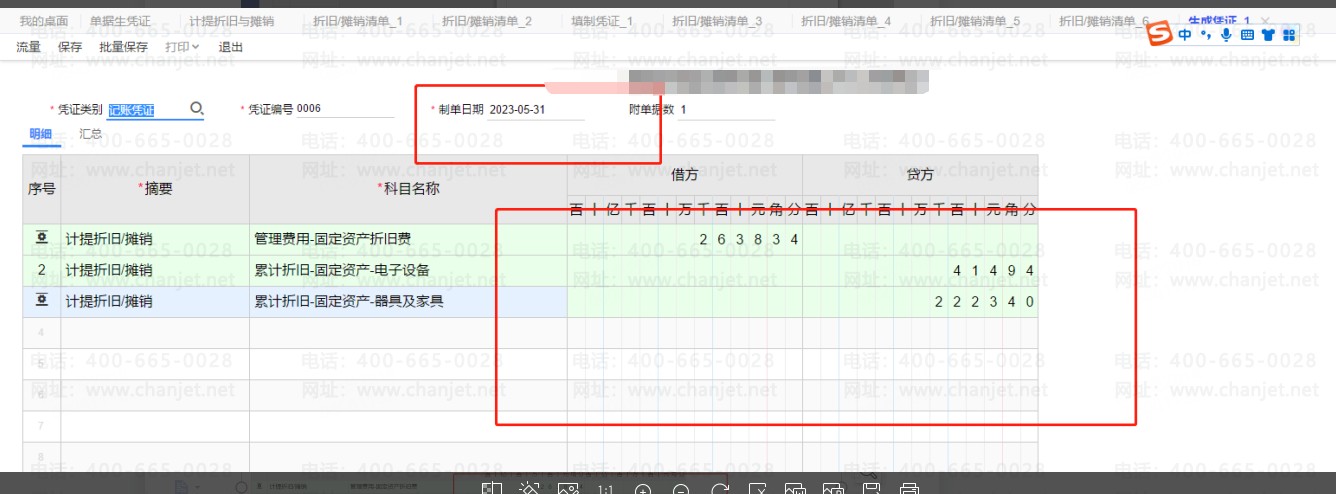Click the Sogou input method S logo

click(1160, 34)
